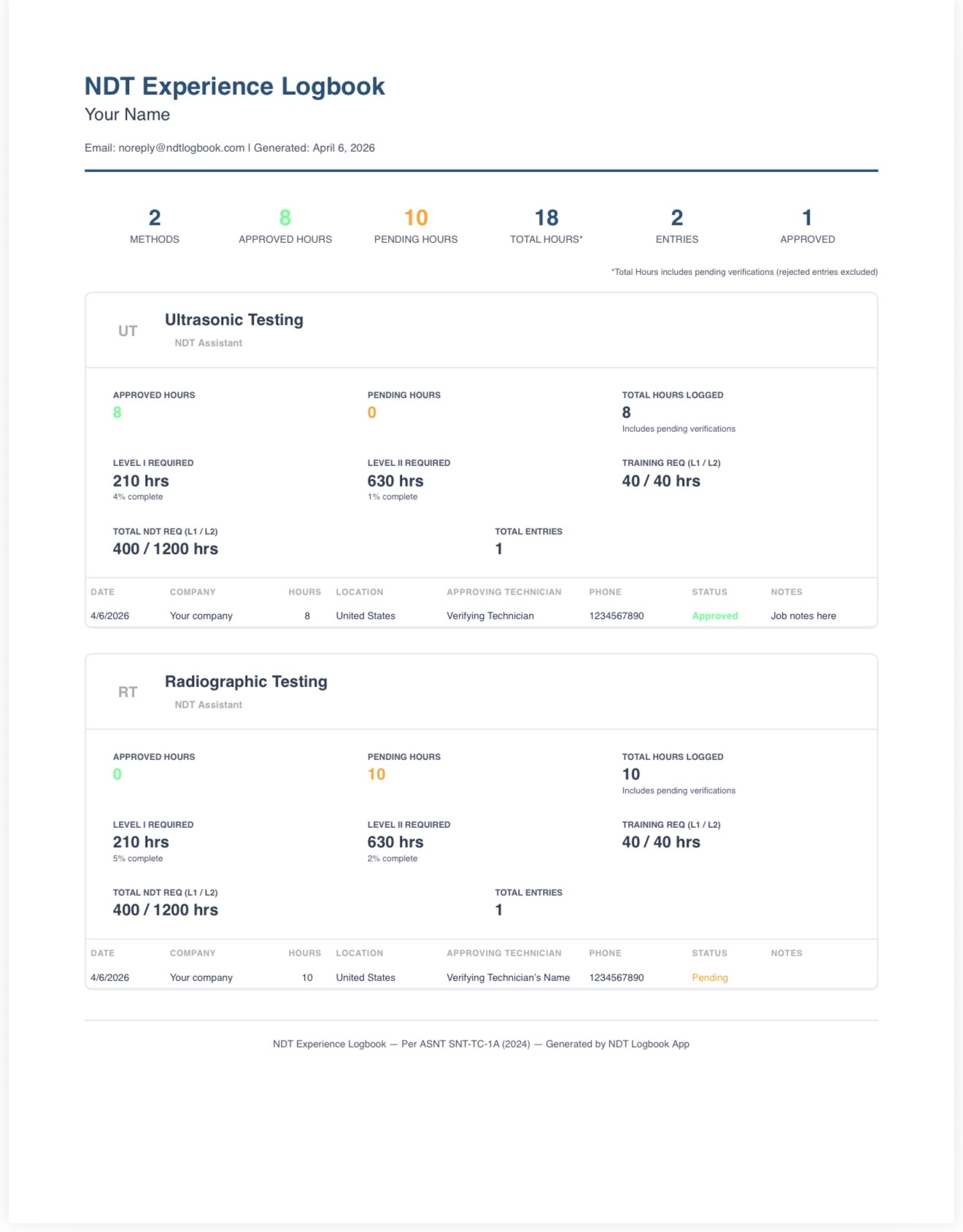Image resolution: width=963 pixels, height=1232 pixels.
Task: Click the green 8 approved hours under Ultrasonic
Action: click(117, 413)
